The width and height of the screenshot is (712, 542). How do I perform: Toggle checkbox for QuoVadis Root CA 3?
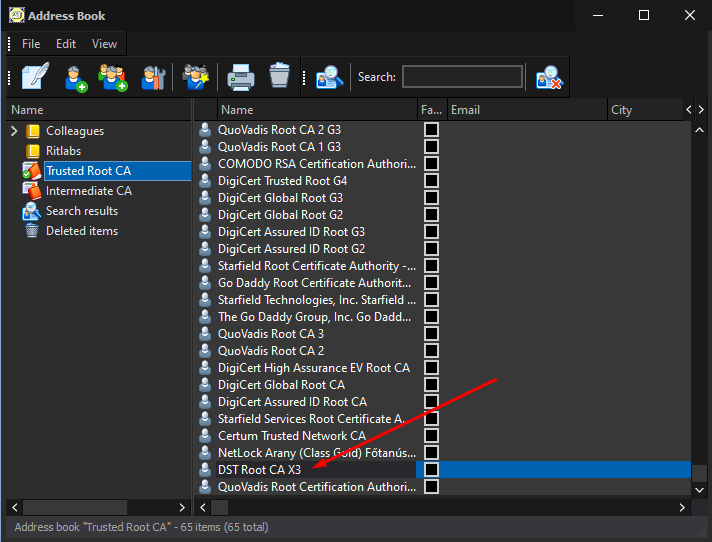[431, 334]
